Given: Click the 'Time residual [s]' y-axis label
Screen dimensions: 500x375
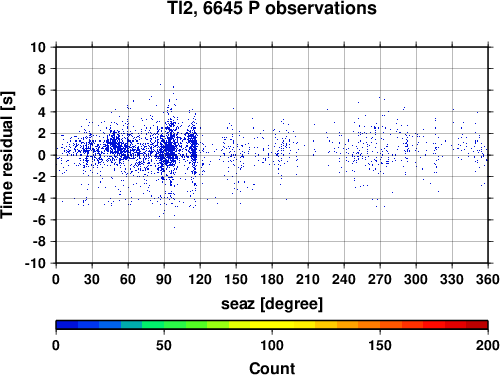Looking at the screenshot, I should (x=7, y=155).
